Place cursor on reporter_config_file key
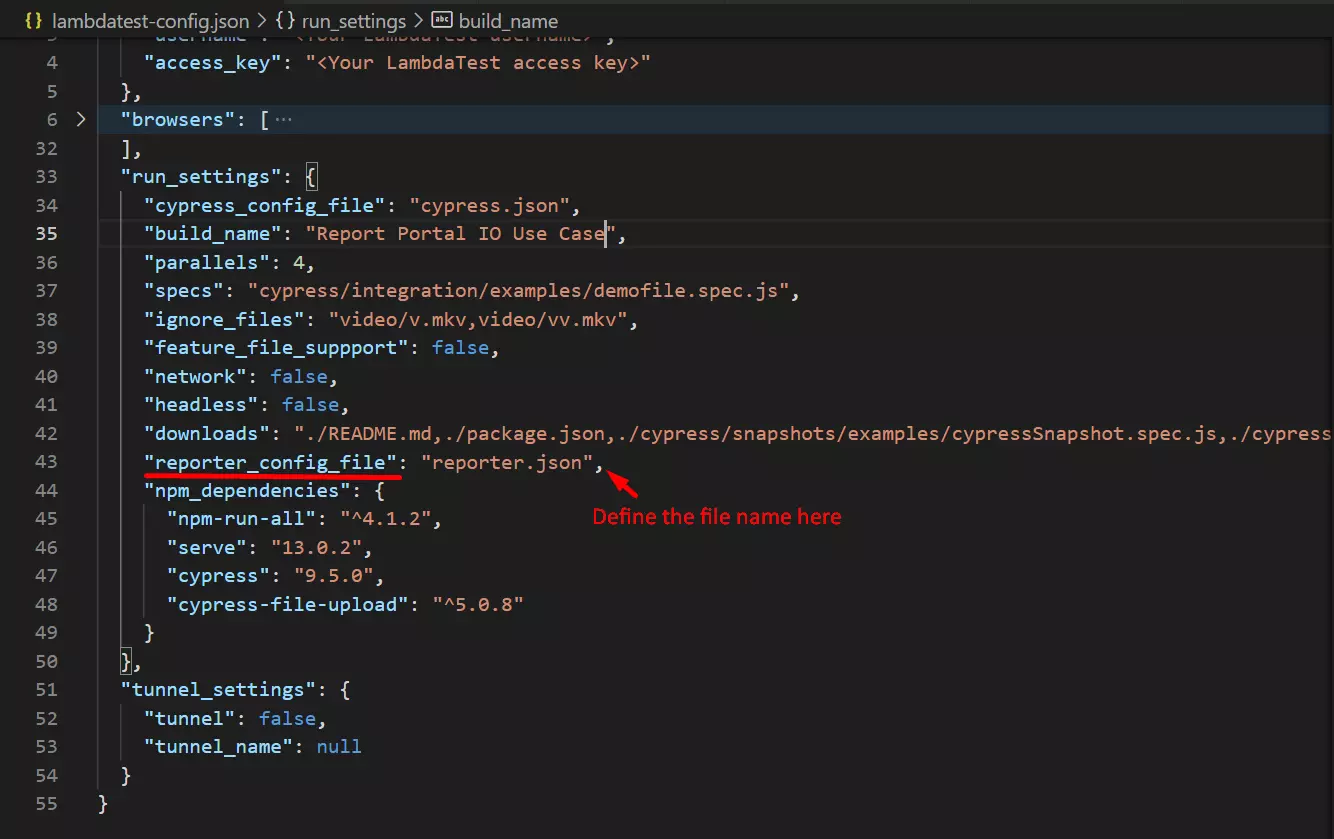The height and width of the screenshot is (839, 1334). 270,462
